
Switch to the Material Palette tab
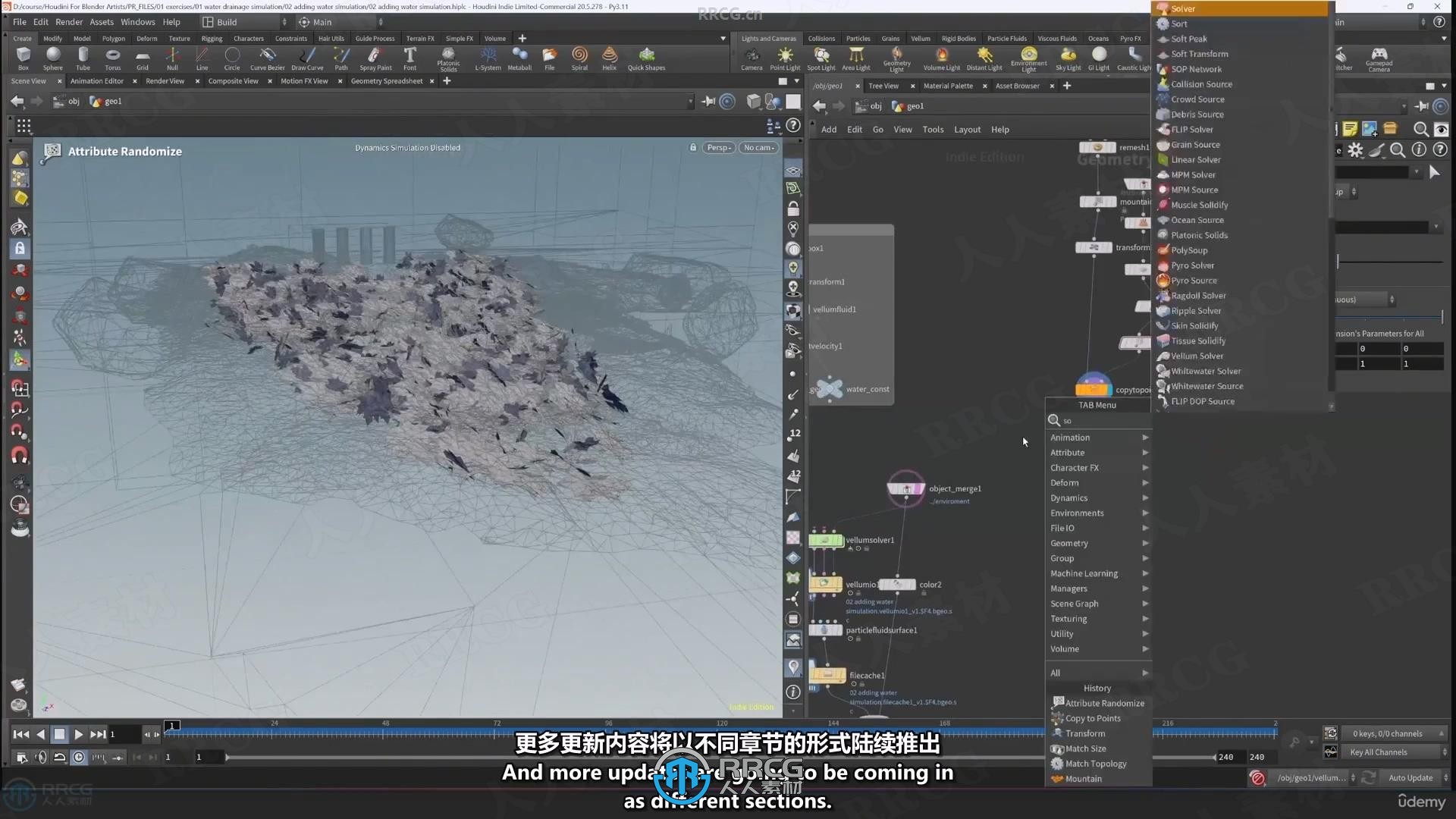[948, 86]
